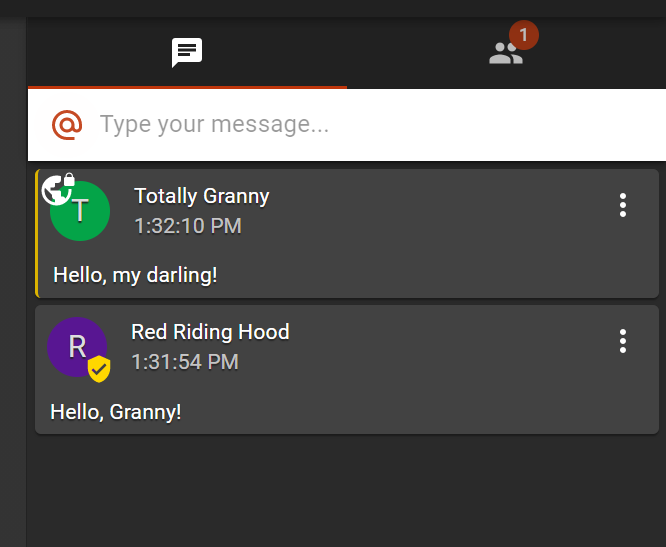Image resolution: width=666 pixels, height=547 pixels.
Task: Open options menu for Red Riding Hood message
Action: (623, 341)
